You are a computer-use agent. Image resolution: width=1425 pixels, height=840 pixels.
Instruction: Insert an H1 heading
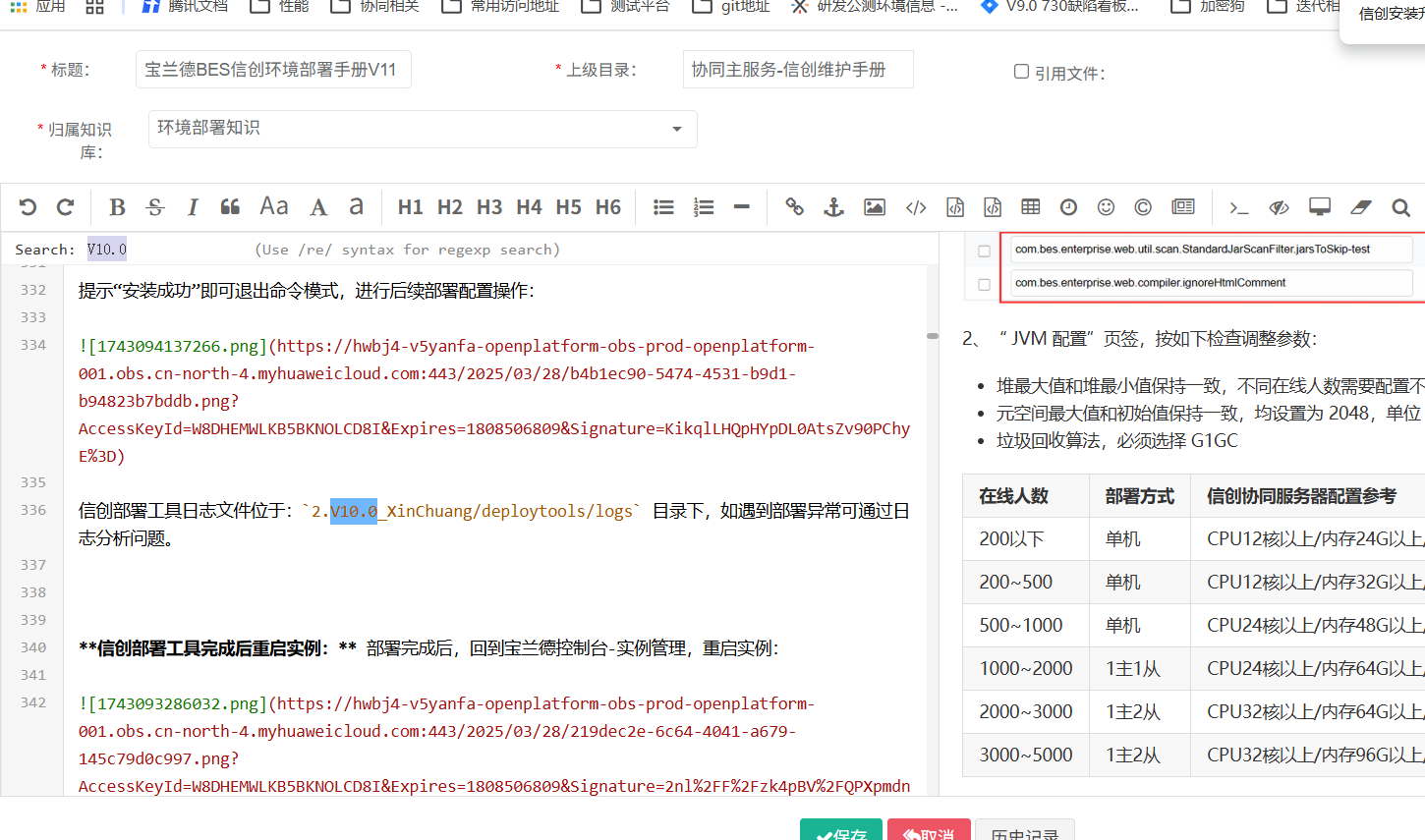pyautogui.click(x=411, y=207)
